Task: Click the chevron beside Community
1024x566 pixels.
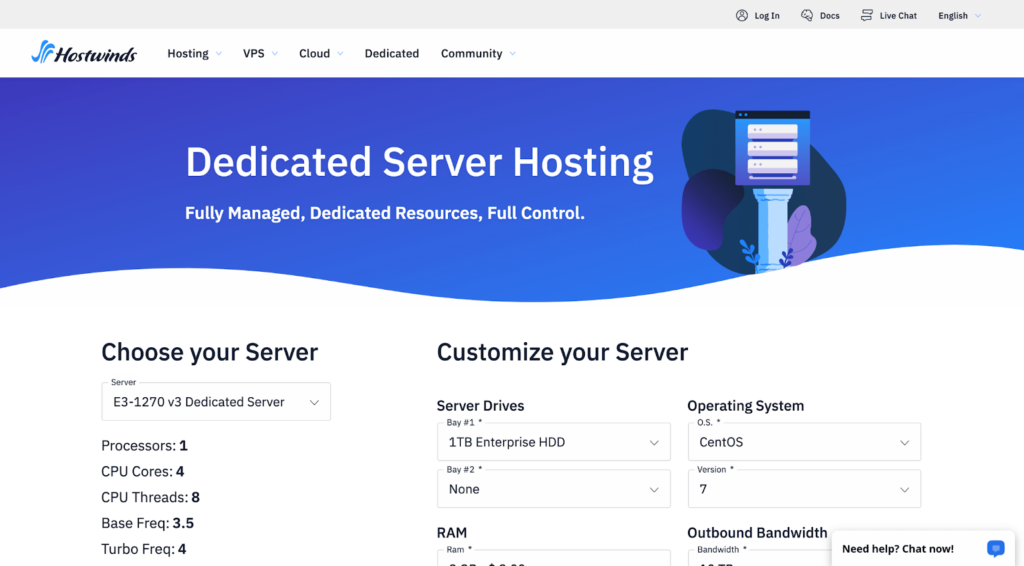Action: coord(513,54)
